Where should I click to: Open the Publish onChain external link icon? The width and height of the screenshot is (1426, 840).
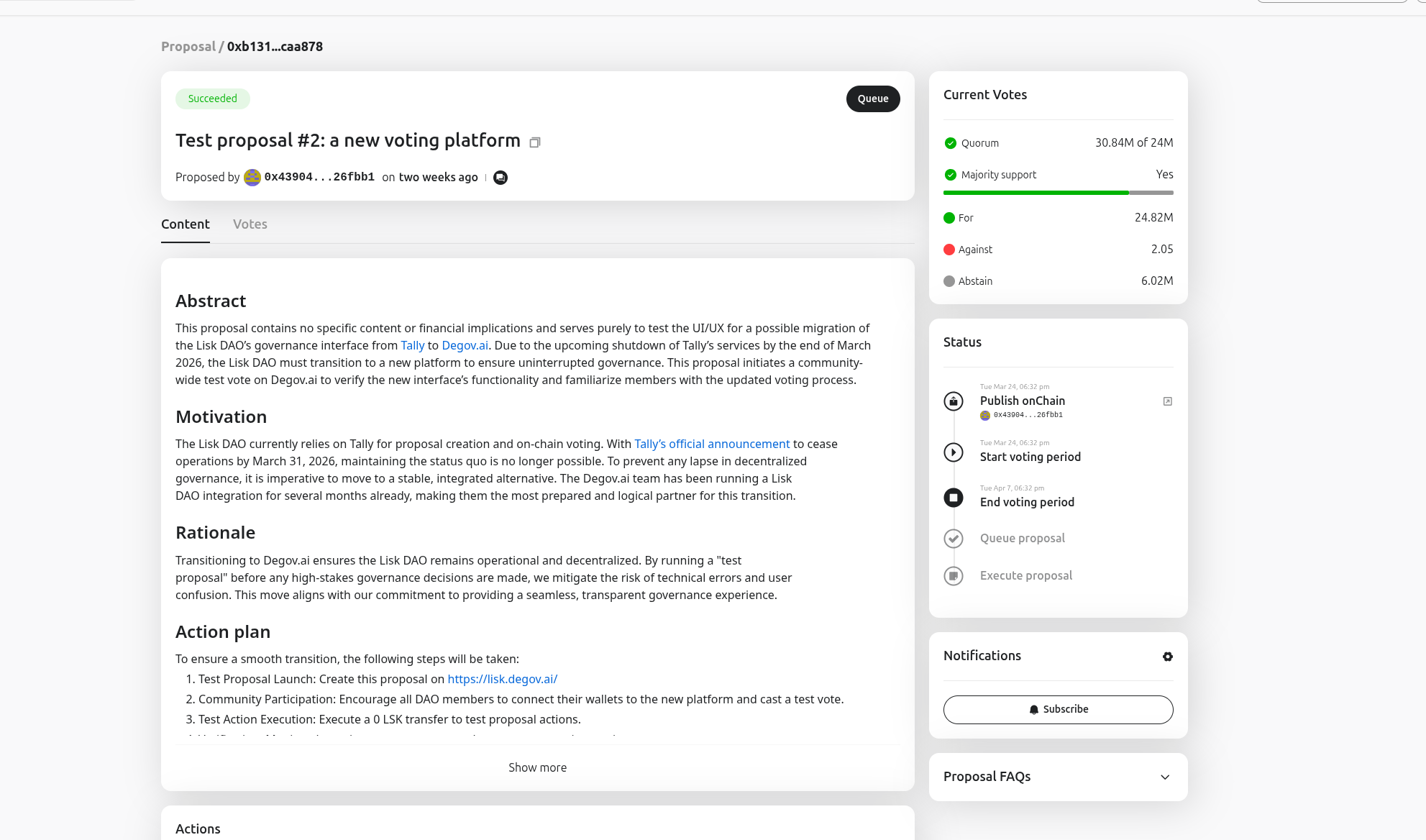click(1167, 401)
